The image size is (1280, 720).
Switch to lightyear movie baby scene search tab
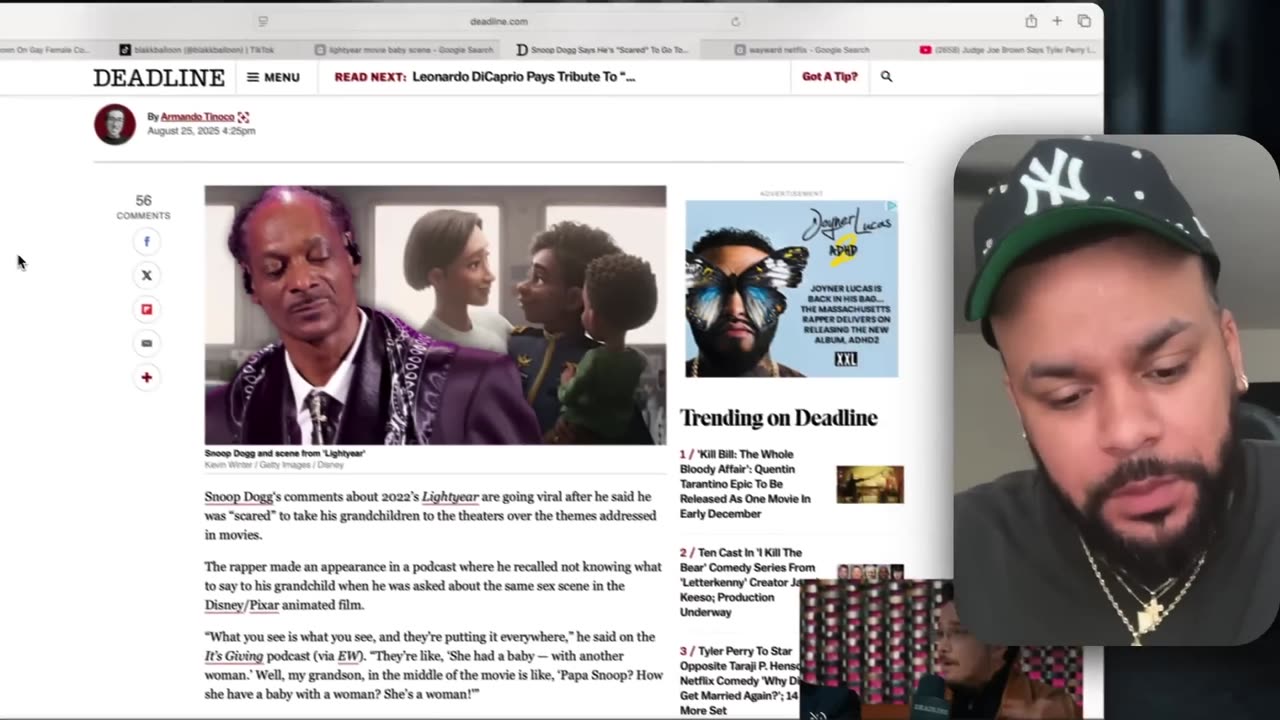(x=405, y=49)
